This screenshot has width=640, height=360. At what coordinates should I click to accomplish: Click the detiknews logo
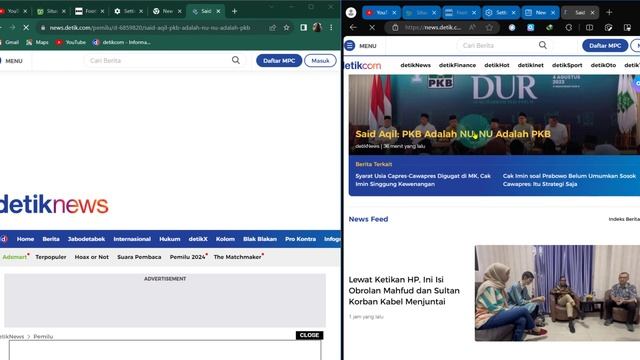[x=54, y=204]
